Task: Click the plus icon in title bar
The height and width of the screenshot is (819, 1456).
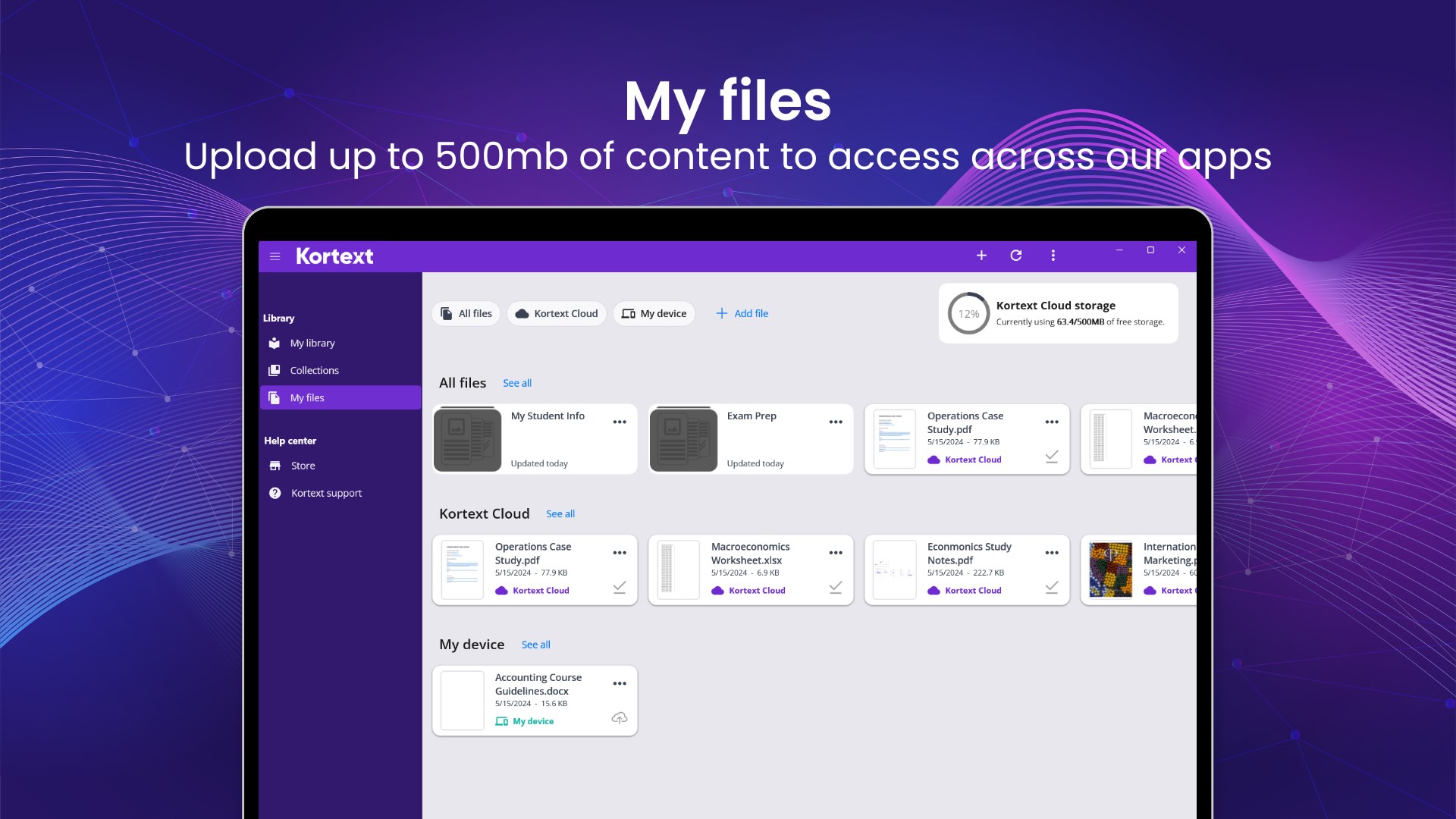Action: [981, 256]
